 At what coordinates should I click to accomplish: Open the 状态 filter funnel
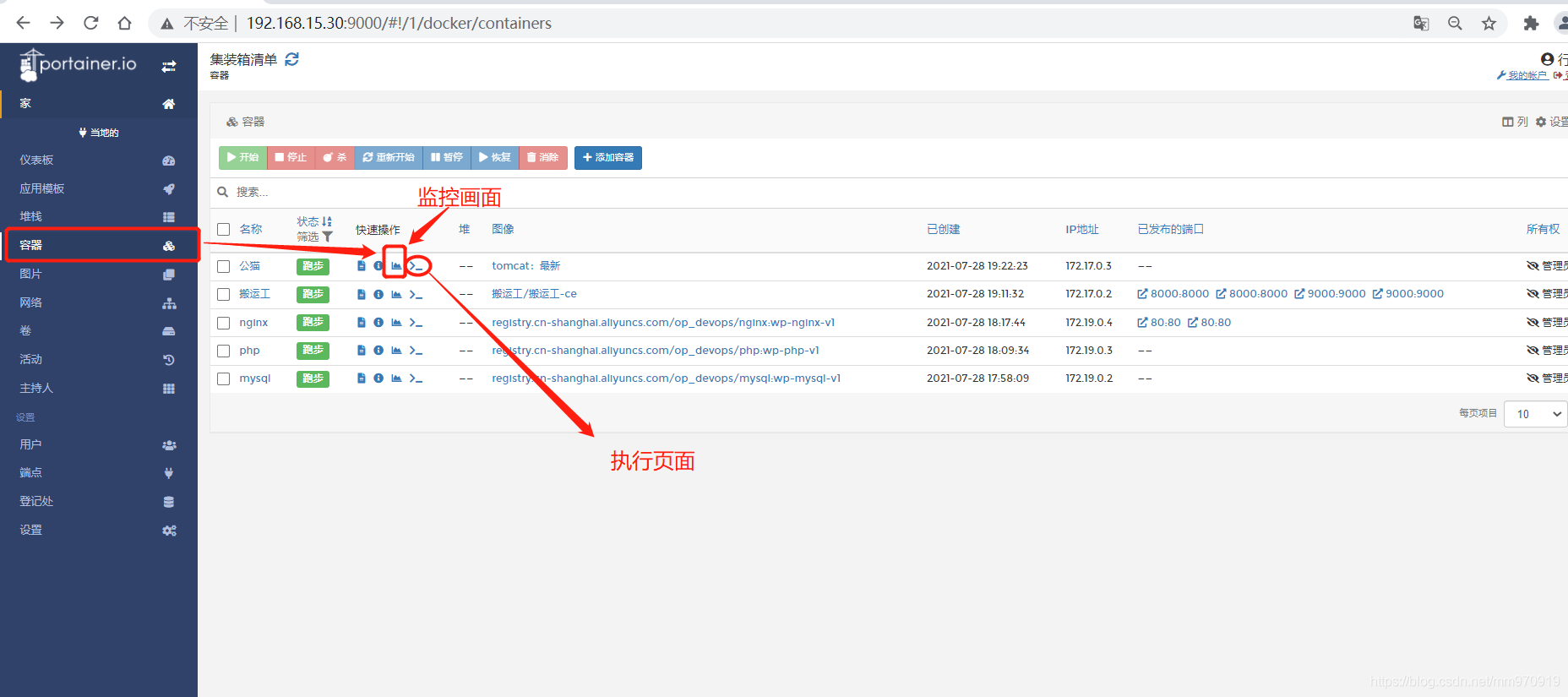(327, 237)
